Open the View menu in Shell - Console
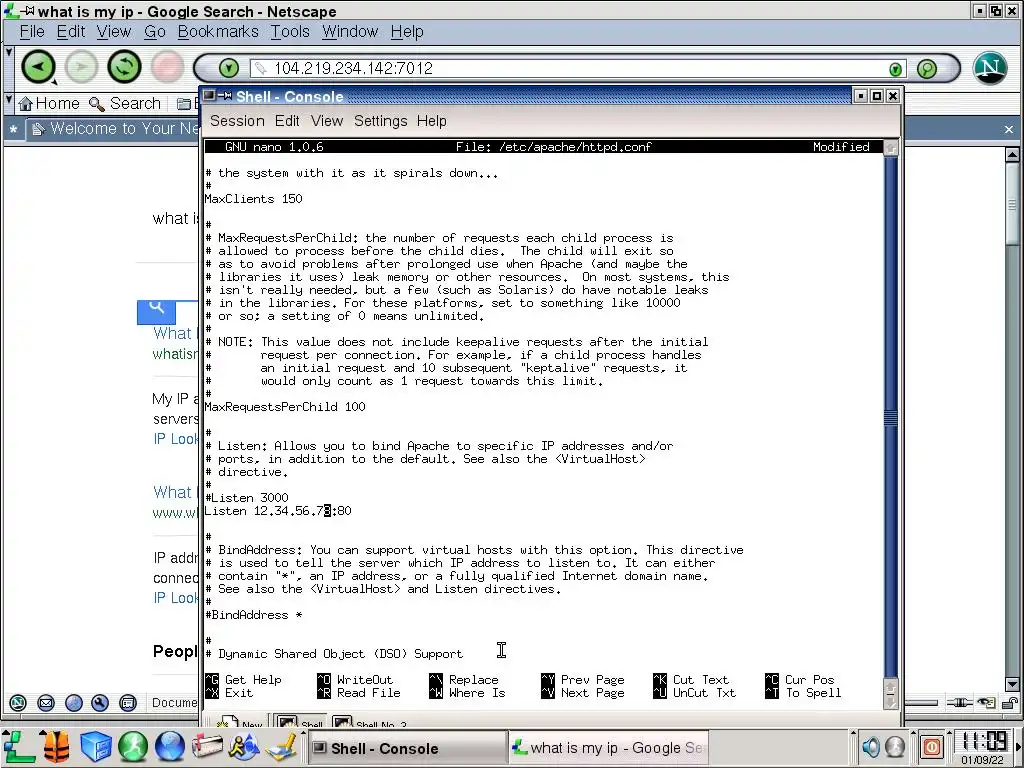The height and width of the screenshot is (768, 1024). pos(327,121)
